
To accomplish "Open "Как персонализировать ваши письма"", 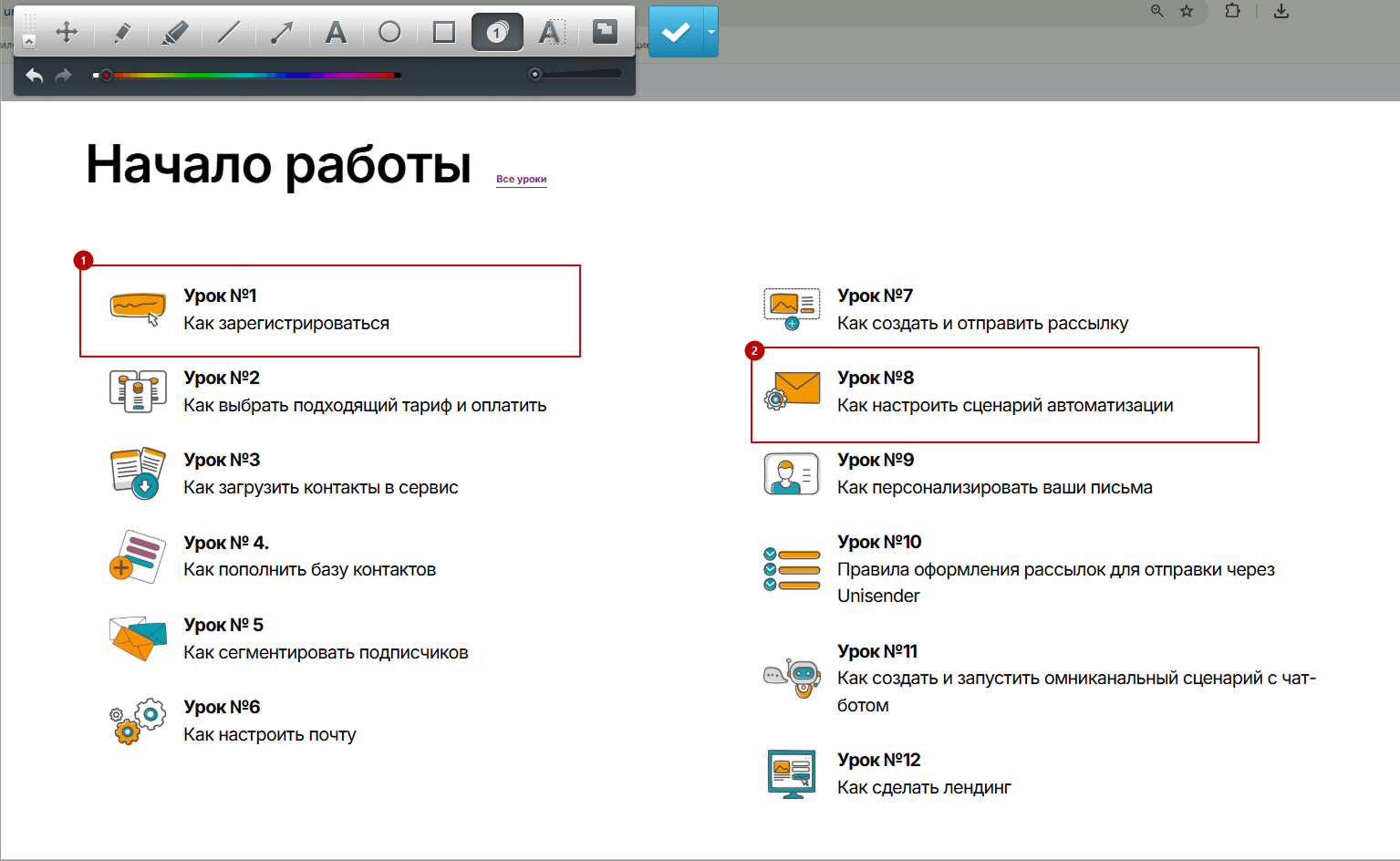I will (995, 488).
